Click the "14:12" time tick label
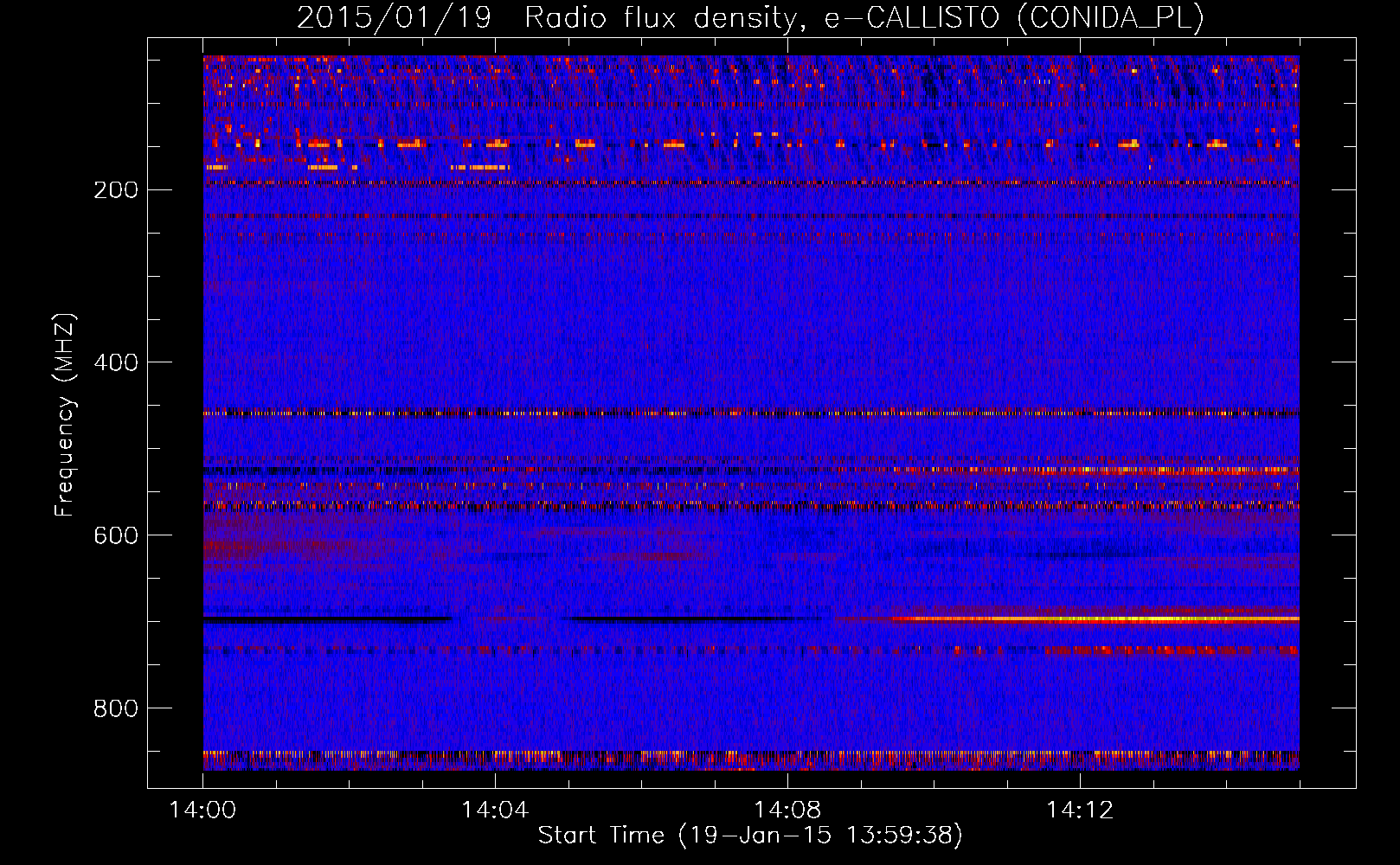The image size is (1400, 865). (x=1080, y=811)
